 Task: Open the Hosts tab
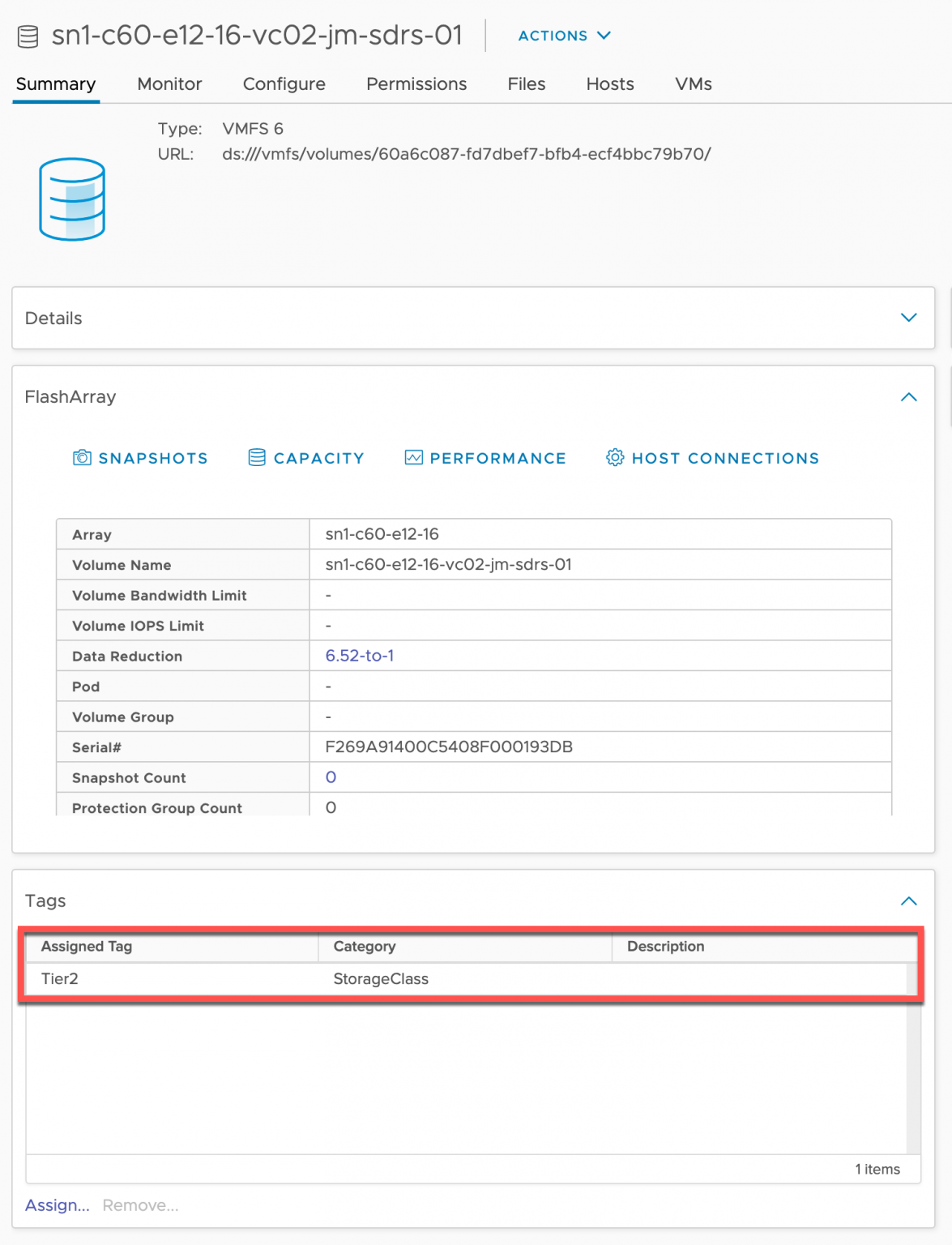609,84
